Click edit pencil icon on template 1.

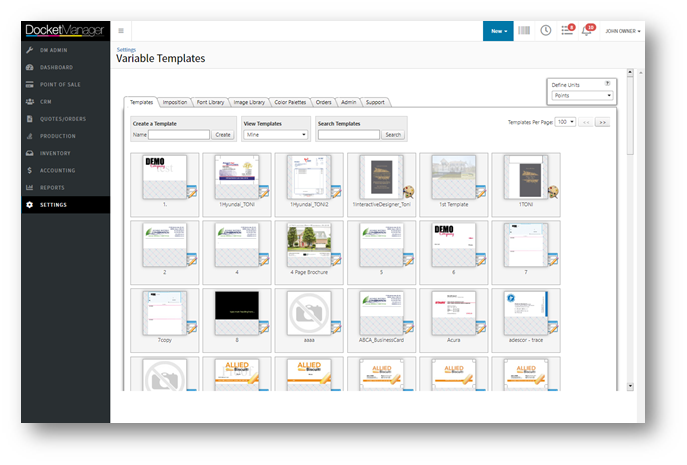(192, 192)
